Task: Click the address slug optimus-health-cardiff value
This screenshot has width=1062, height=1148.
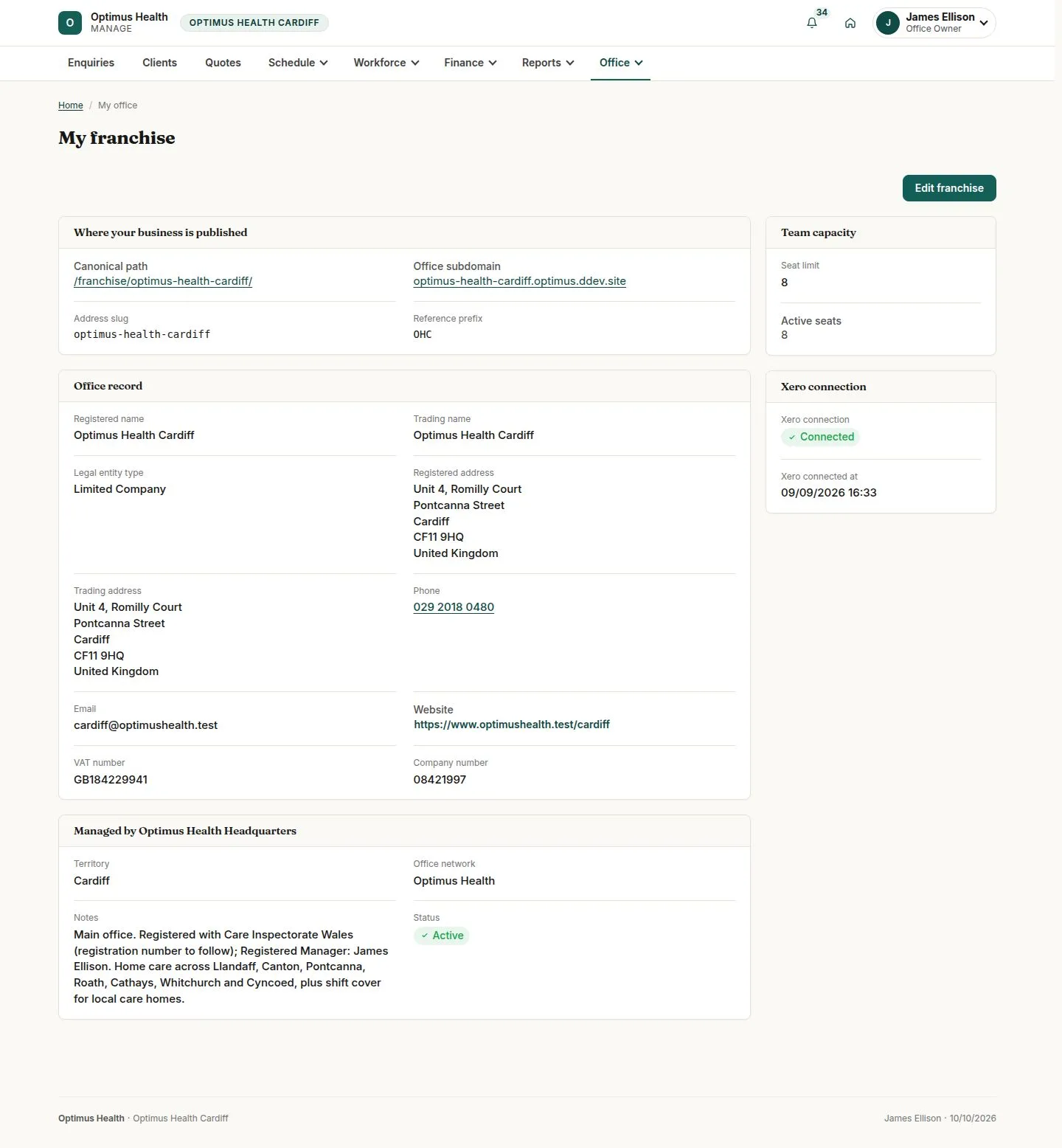Action: click(x=142, y=334)
